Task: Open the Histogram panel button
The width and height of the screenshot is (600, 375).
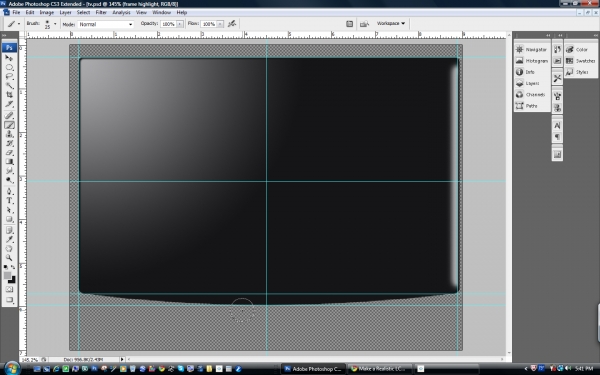Action: [532, 60]
